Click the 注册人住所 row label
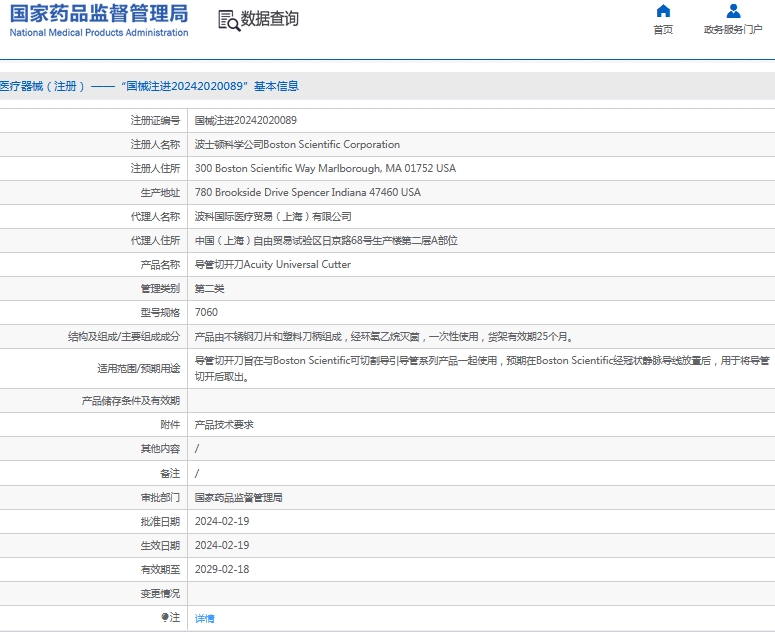 click(155, 168)
